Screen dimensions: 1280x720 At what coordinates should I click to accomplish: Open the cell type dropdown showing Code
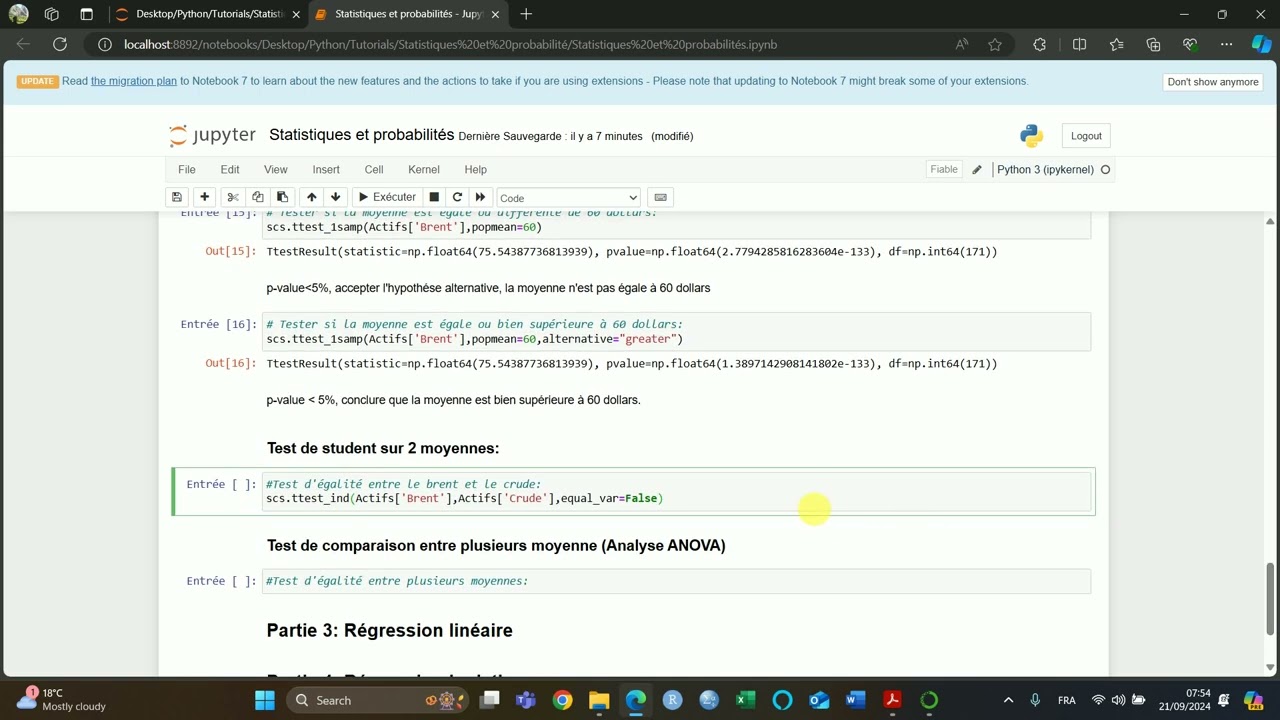(568, 198)
